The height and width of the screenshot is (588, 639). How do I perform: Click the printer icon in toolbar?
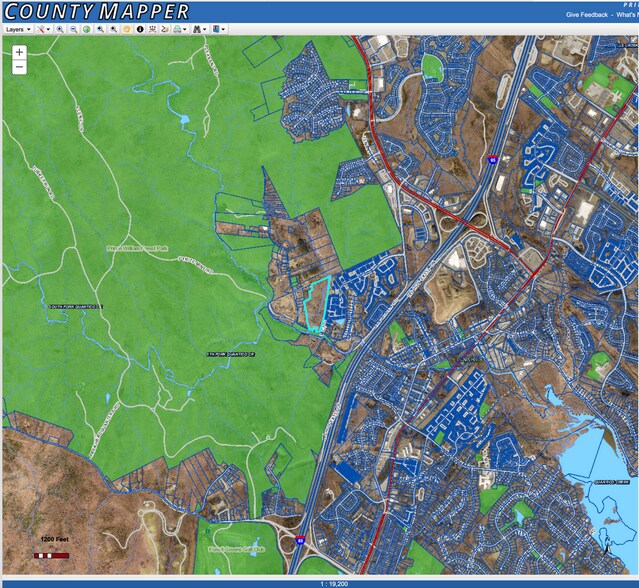point(178,29)
